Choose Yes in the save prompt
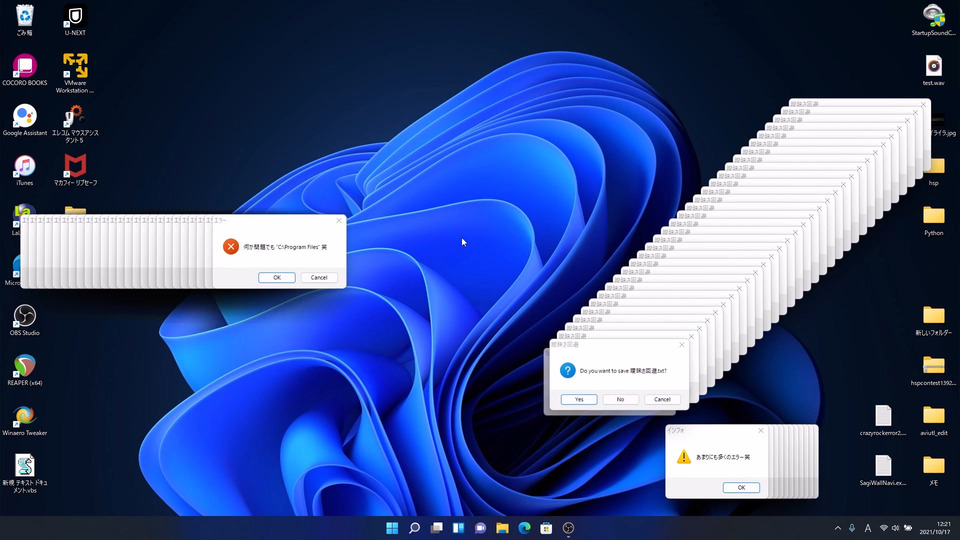Image resolution: width=960 pixels, height=540 pixels. pos(579,399)
